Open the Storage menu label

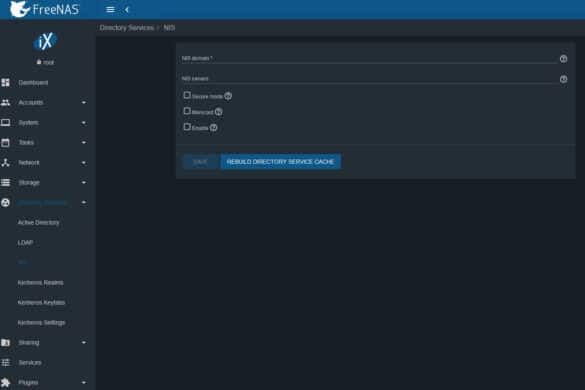[29, 182]
